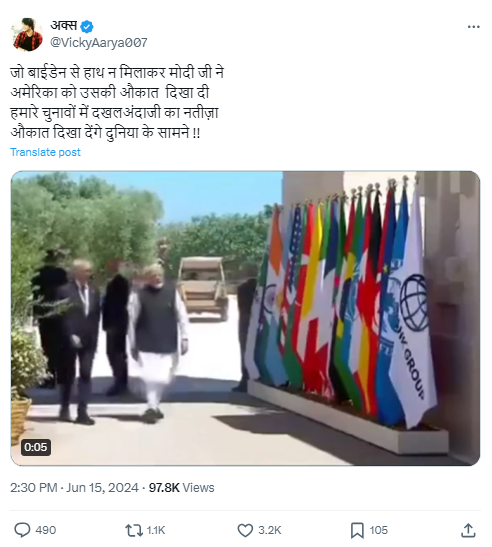Click the Hindi post text

117,103
